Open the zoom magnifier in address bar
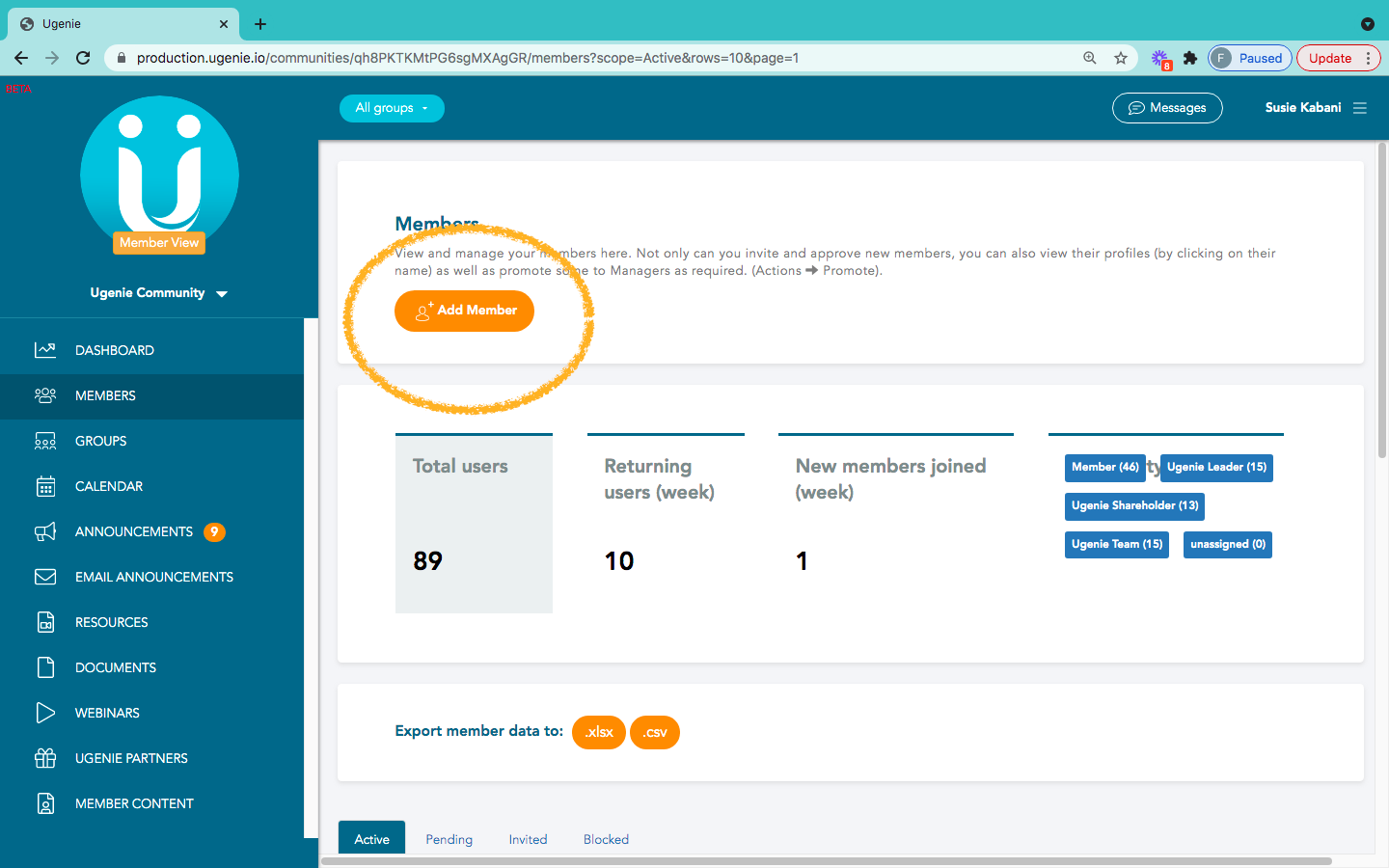 [x=1090, y=58]
